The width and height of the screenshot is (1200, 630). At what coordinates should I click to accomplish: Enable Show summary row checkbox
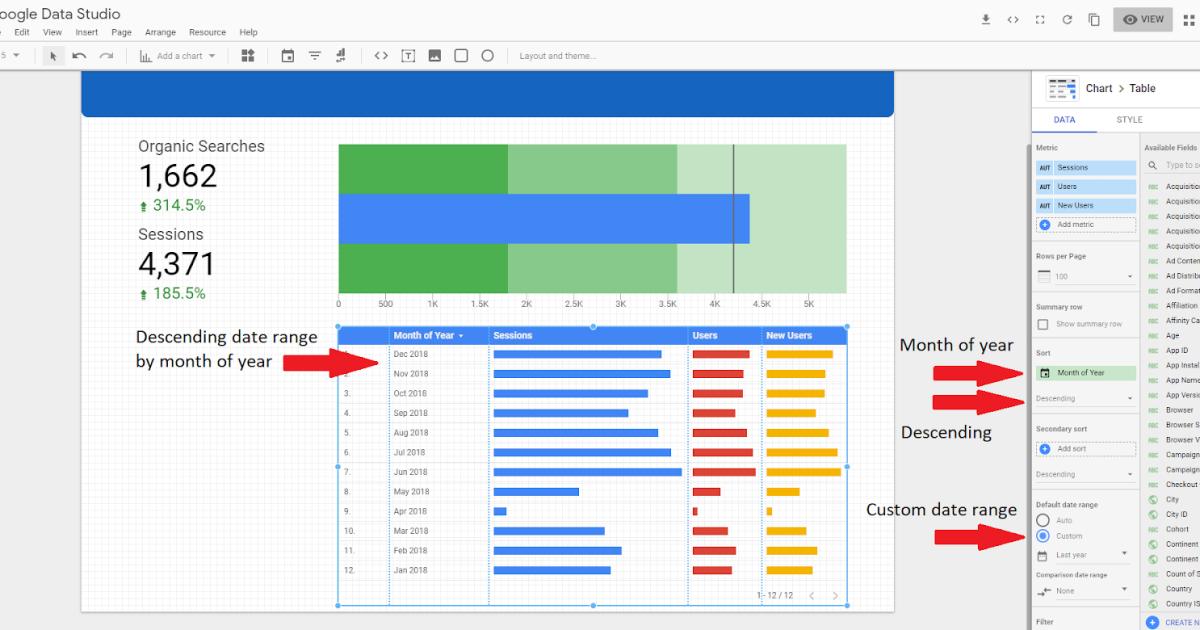pos(1043,324)
